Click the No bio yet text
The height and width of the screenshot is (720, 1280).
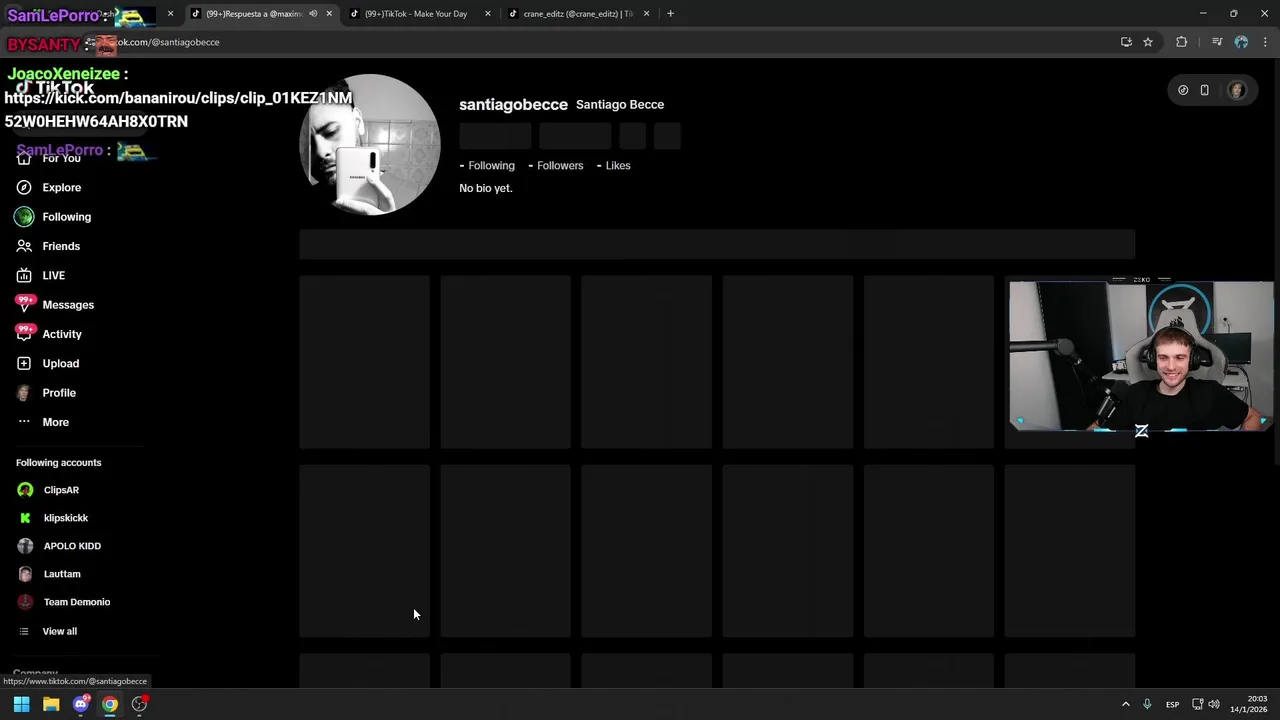(486, 188)
